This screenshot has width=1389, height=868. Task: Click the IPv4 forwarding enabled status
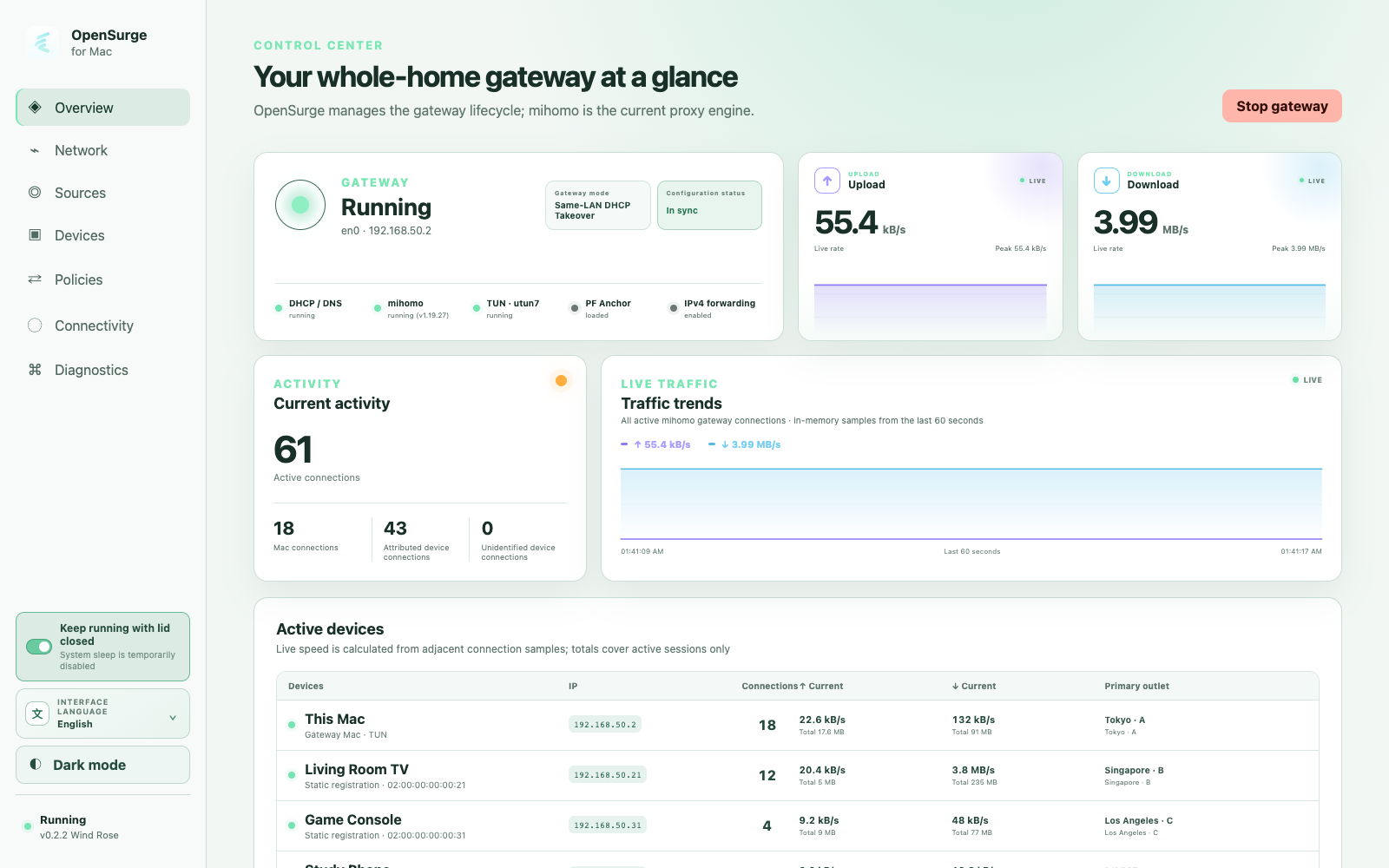point(712,309)
